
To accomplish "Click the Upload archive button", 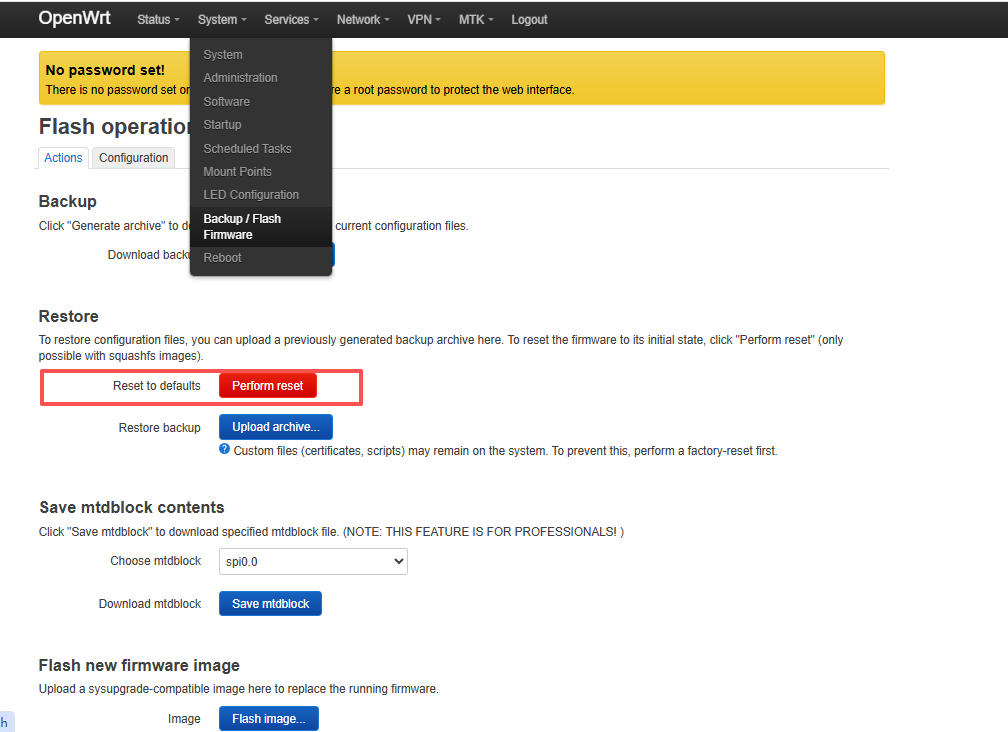I will tap(275, 427).
